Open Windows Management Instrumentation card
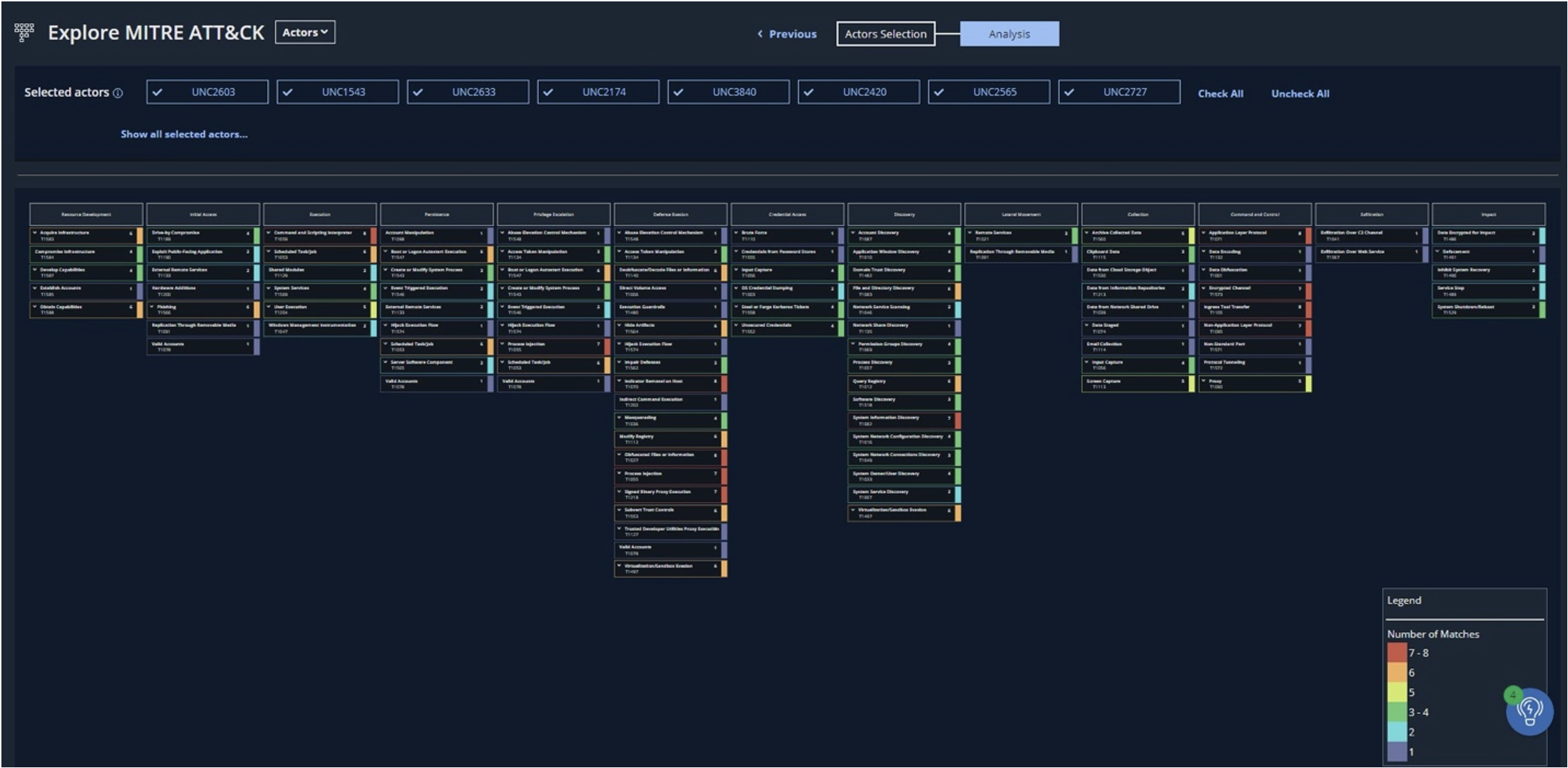1568x768 pixels. (320, 328)
